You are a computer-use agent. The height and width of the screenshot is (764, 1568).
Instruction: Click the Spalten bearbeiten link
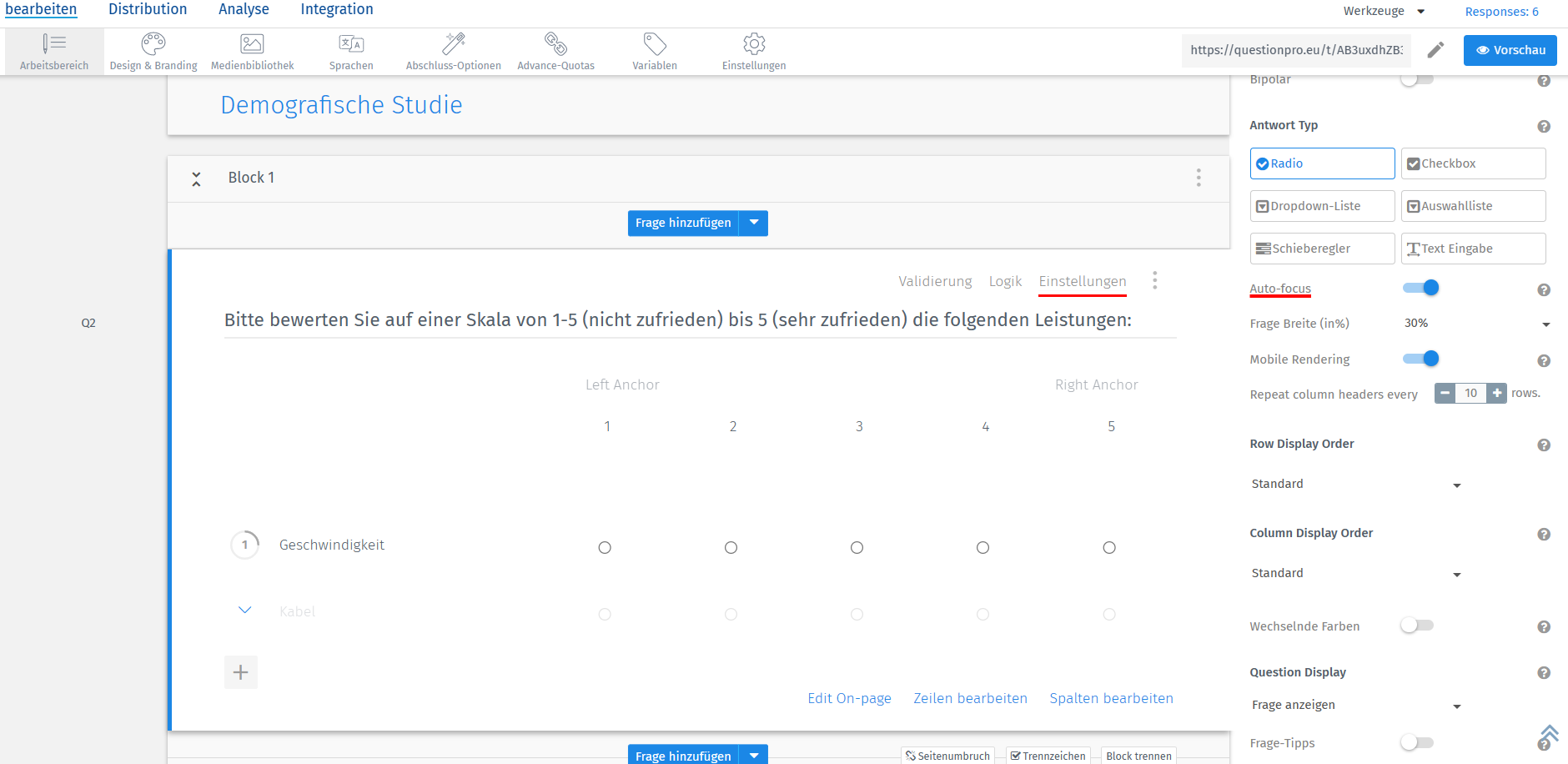tap(1111, 698)
